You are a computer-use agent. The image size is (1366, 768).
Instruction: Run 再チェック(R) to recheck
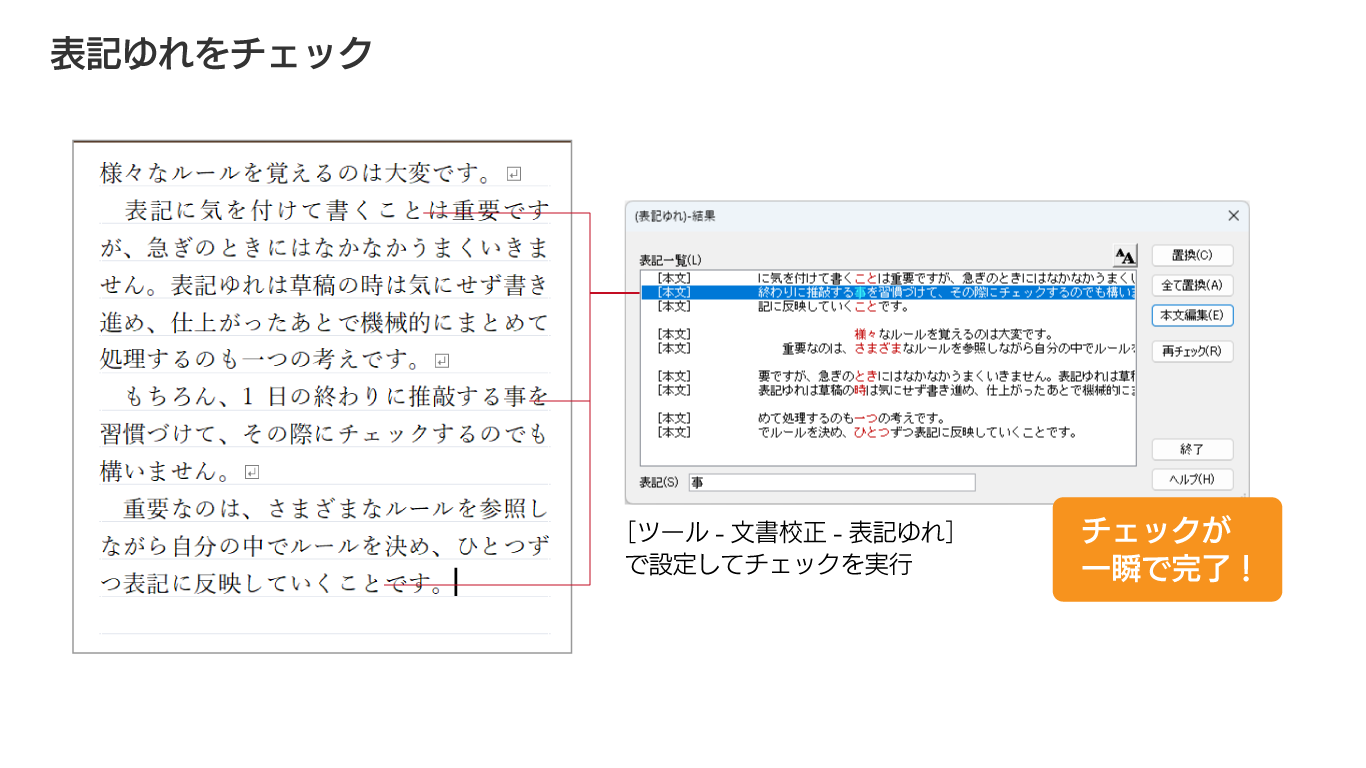(x=1192, y=352)
